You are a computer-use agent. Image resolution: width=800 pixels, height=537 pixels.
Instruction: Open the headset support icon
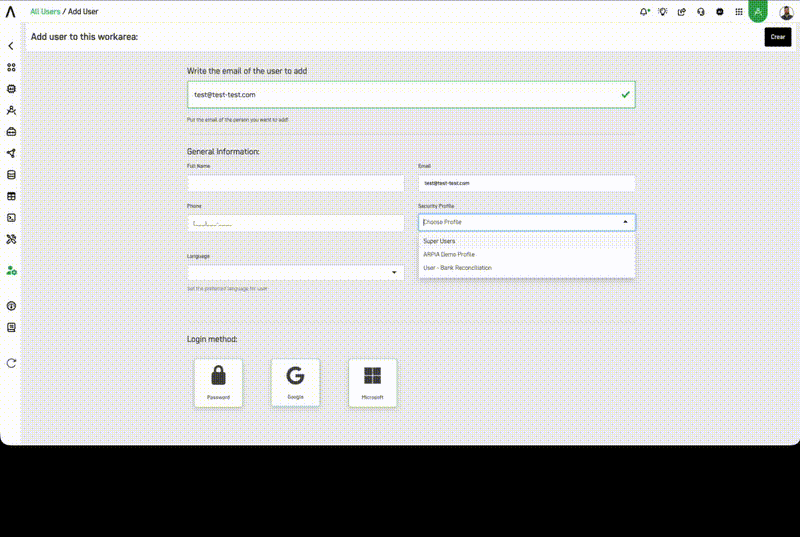click(701, 12)
